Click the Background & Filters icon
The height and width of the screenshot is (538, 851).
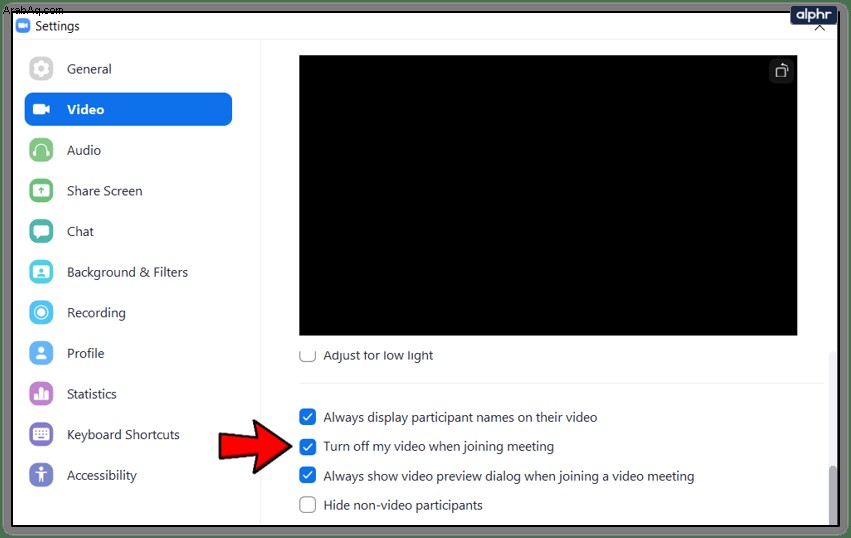click(41, 272)
